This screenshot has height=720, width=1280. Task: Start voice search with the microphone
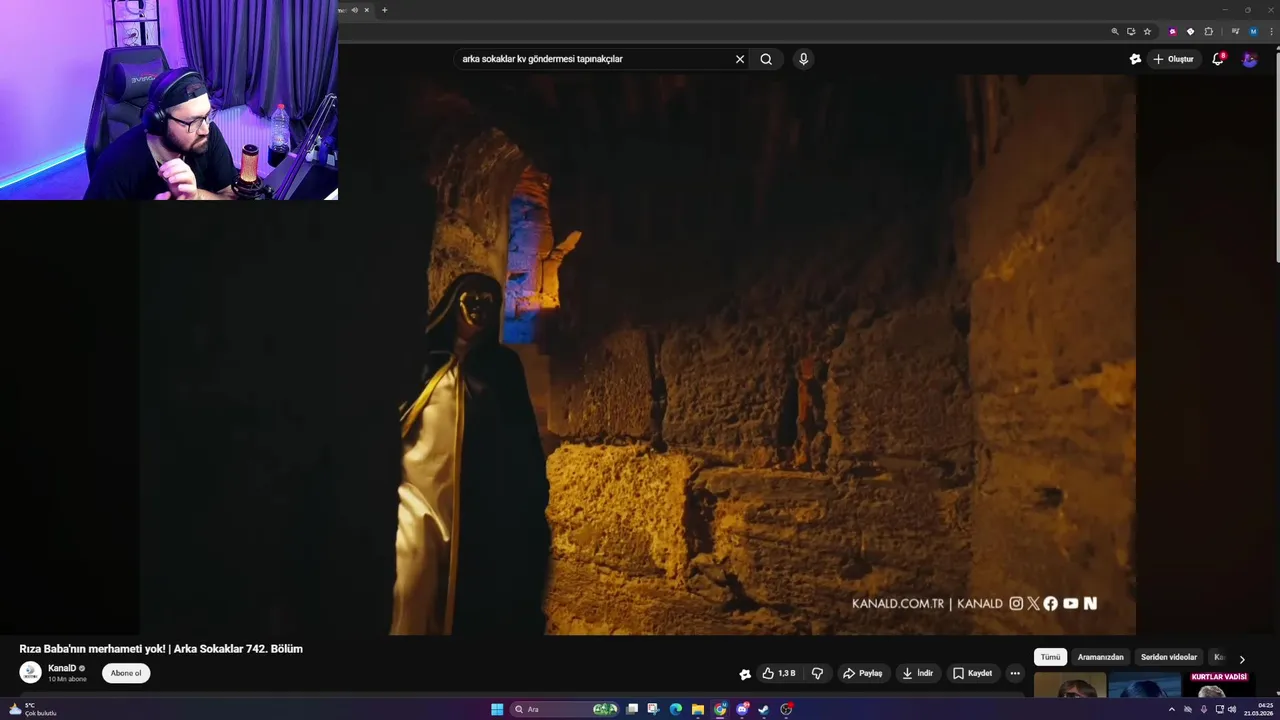point(803,59)
